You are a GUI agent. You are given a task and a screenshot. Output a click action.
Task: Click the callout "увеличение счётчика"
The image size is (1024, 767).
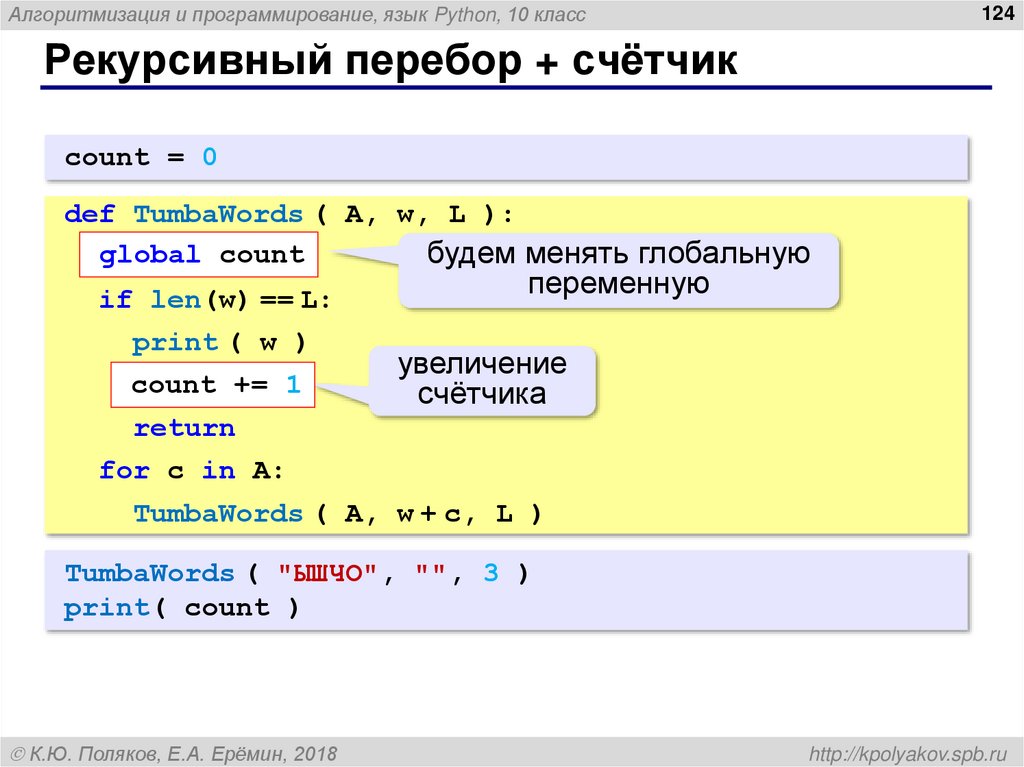(x=483, y=379)
